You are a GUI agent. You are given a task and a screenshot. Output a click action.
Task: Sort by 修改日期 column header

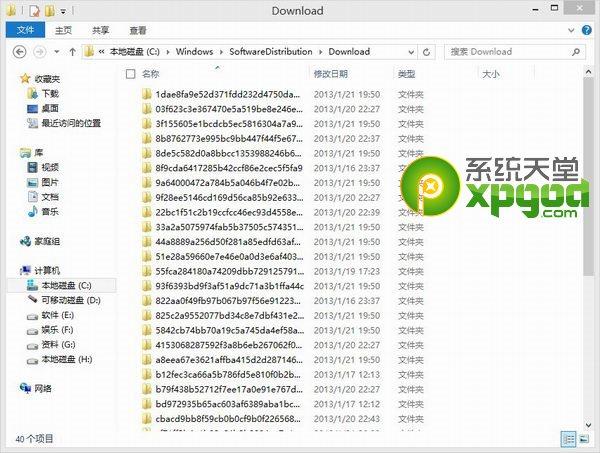click(331, 74)
